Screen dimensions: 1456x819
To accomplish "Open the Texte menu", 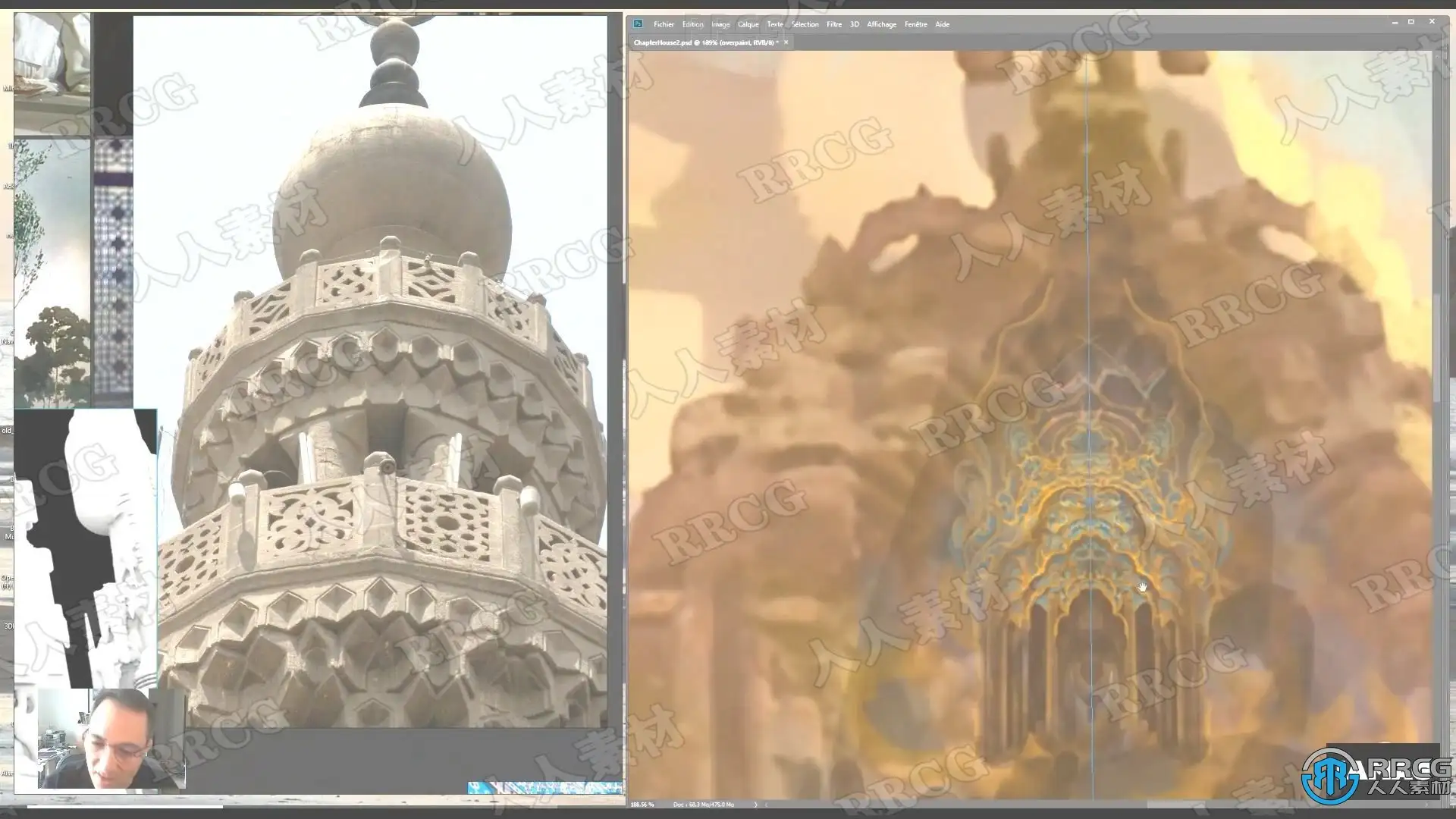I will point(774,24).
